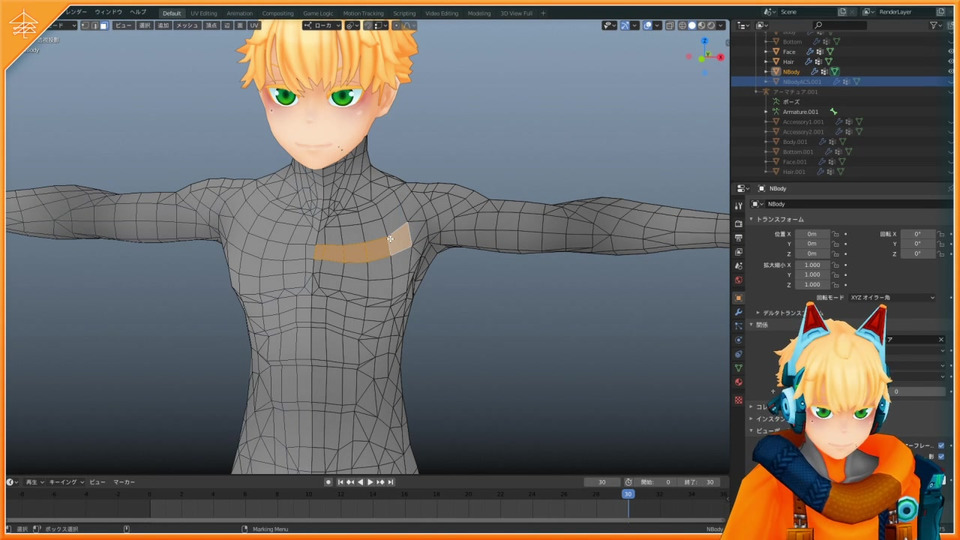Open the UV menu in viewport header
The width and height of the screenshot is (960, 540).
254,26
